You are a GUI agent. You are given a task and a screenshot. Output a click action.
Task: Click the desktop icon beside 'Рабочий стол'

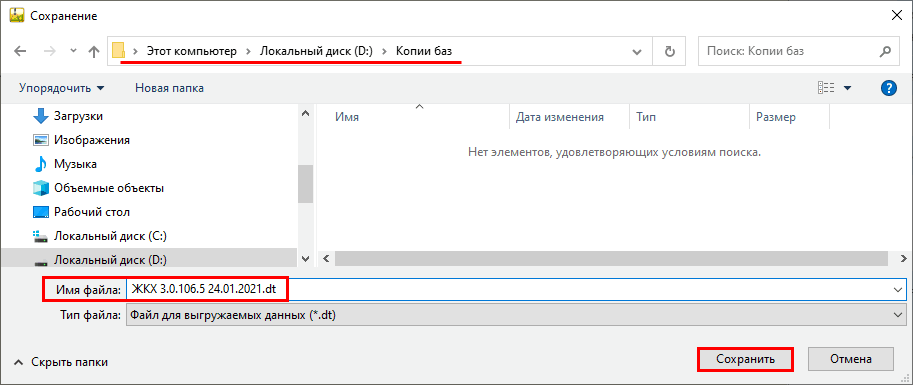[41, 212]
